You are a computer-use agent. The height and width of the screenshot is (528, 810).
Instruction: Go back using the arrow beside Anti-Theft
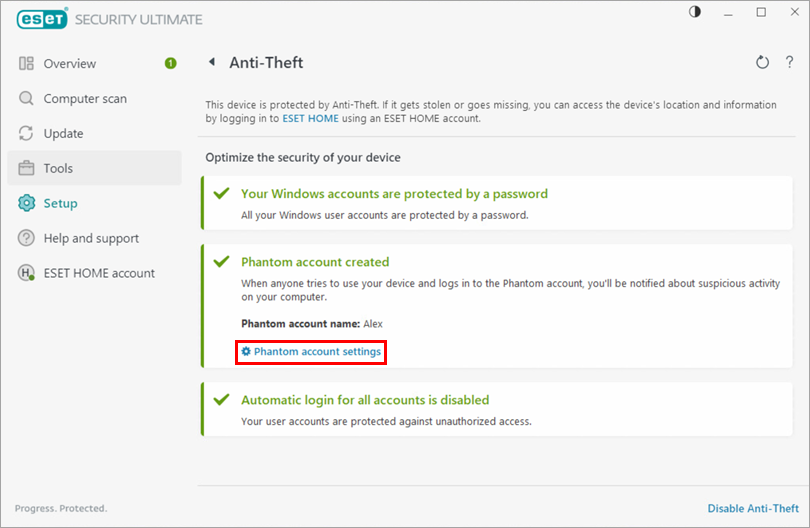(x=212, y=63)
